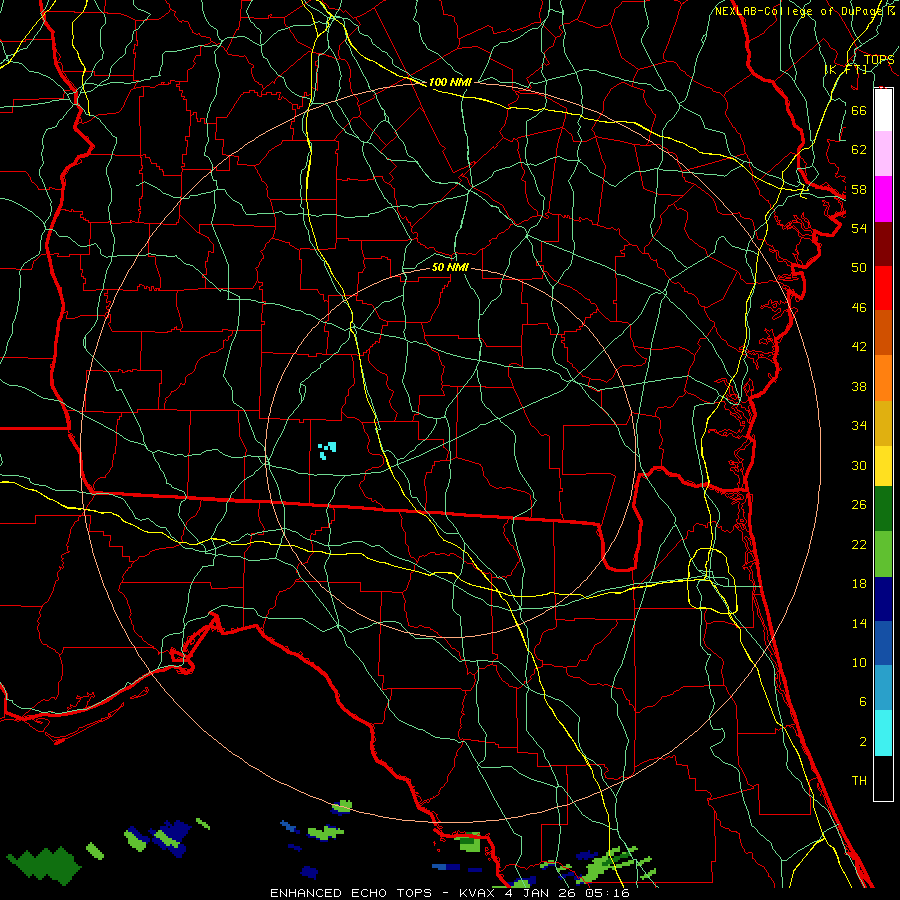
Task: Click legend value "46"
Action: pos(859,308)
